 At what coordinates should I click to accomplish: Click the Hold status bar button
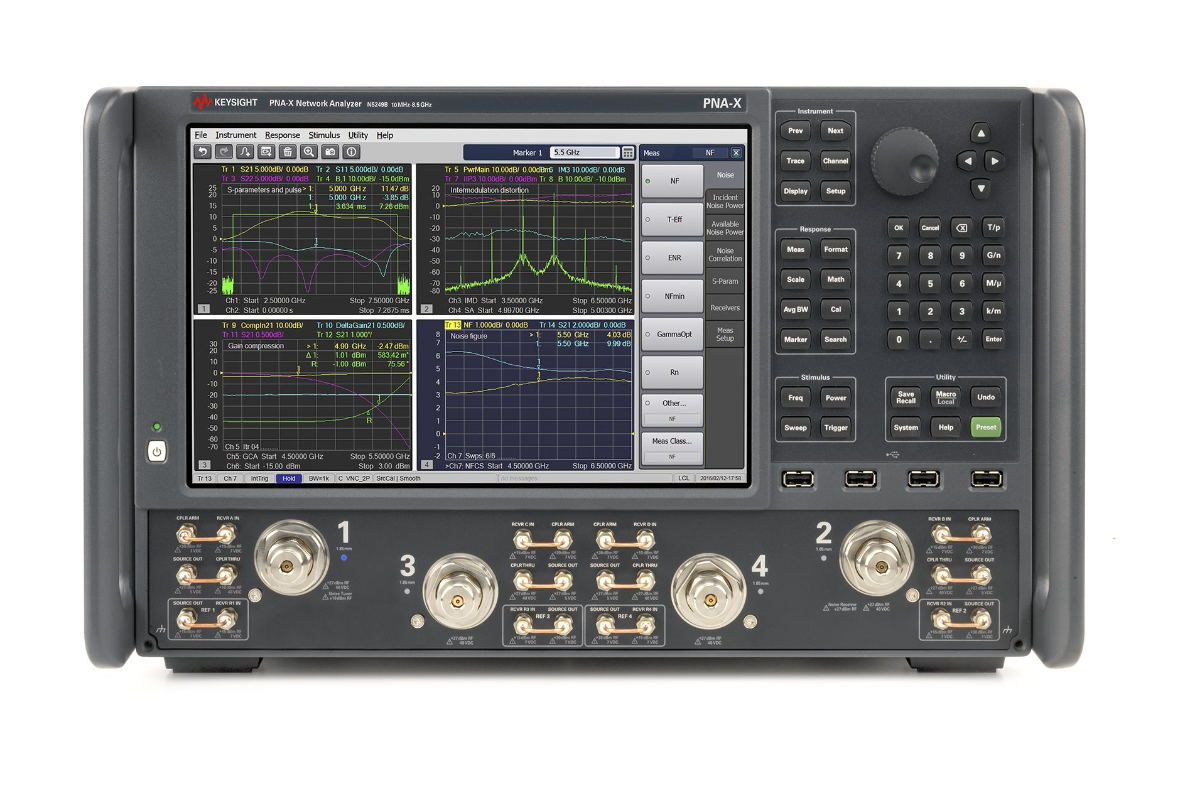pyautogui.click(x=288, y=479)
